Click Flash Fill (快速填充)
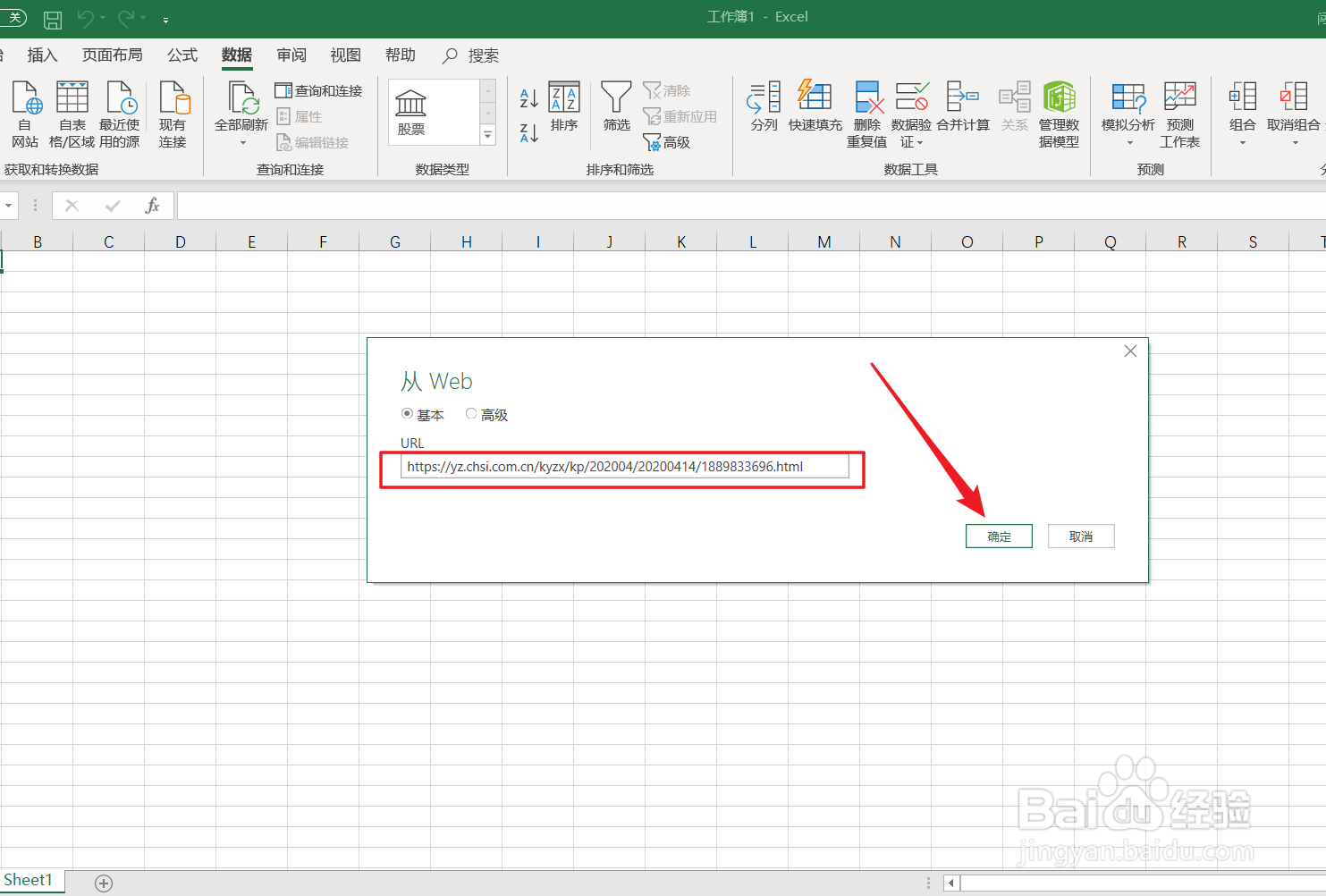Screen dimensions: 1326x896 click(815, 106)
